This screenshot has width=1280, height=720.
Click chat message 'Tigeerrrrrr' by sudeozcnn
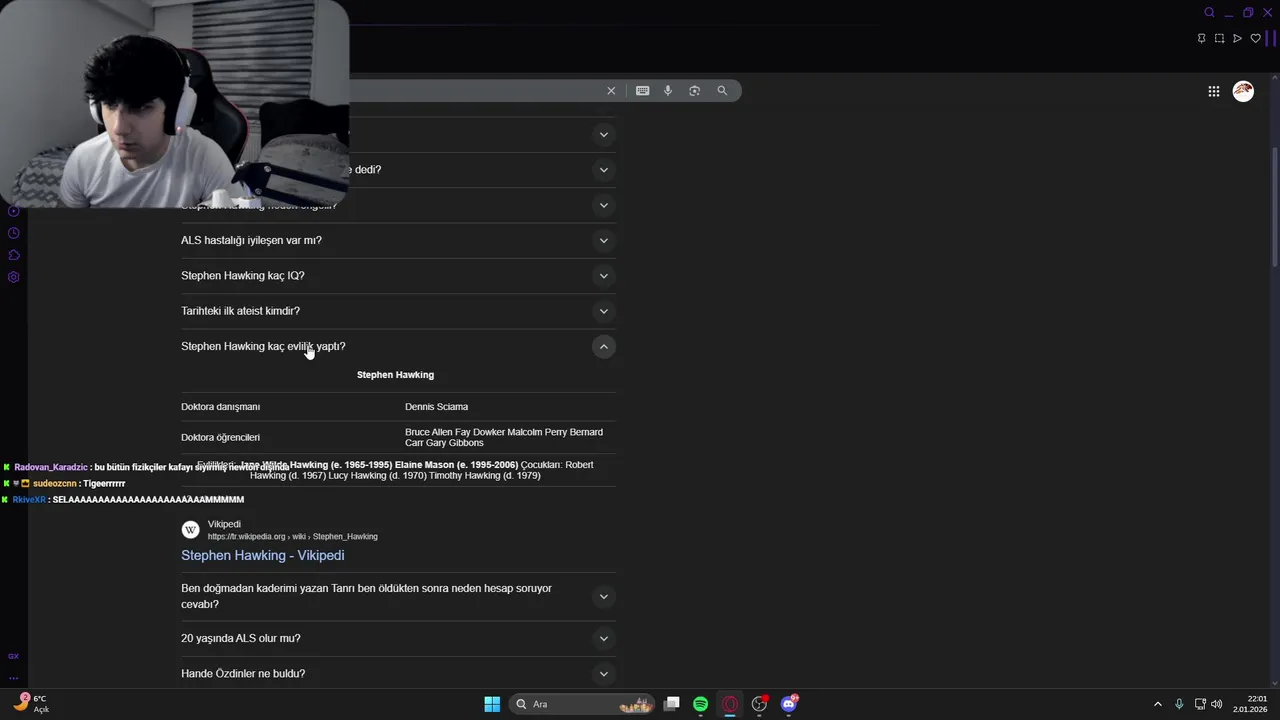[68, 483]
